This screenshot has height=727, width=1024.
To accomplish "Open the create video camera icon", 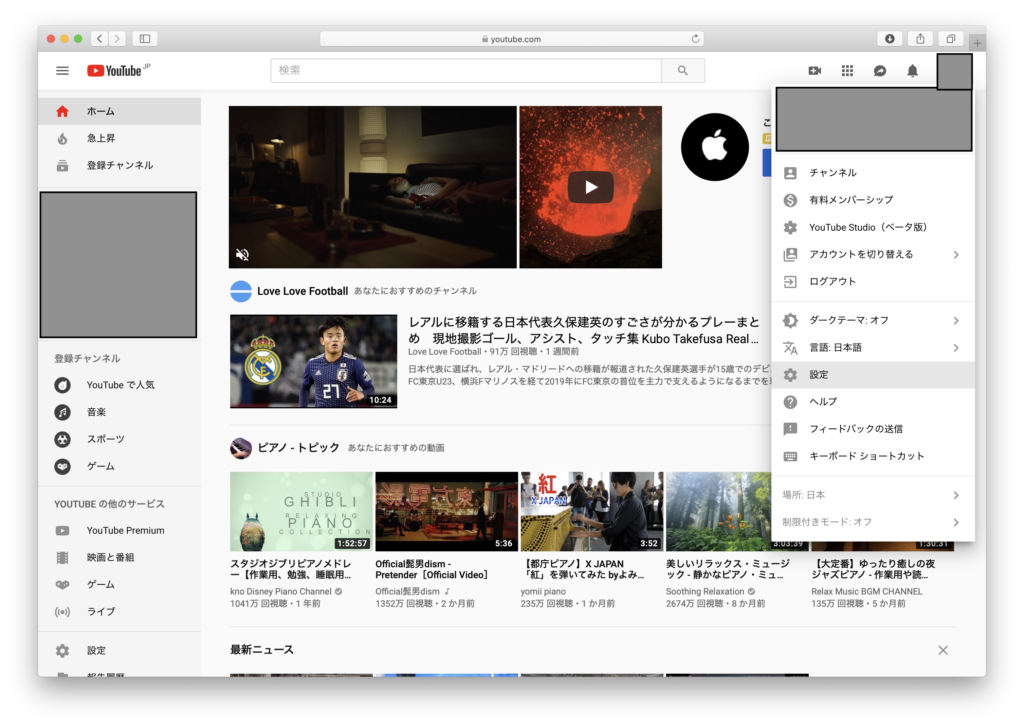I will tap(814, 71).
